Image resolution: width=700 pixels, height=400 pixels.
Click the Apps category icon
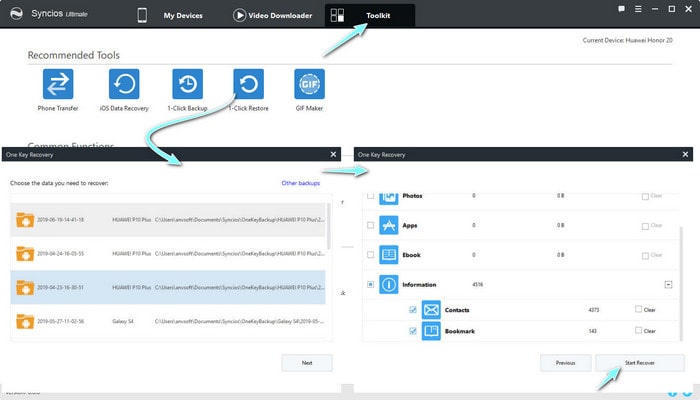click(388, 225)
